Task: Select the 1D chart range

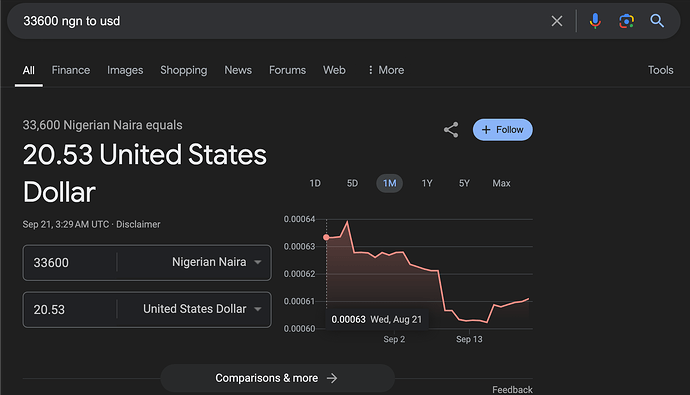Action: click(x=315, y=183)
